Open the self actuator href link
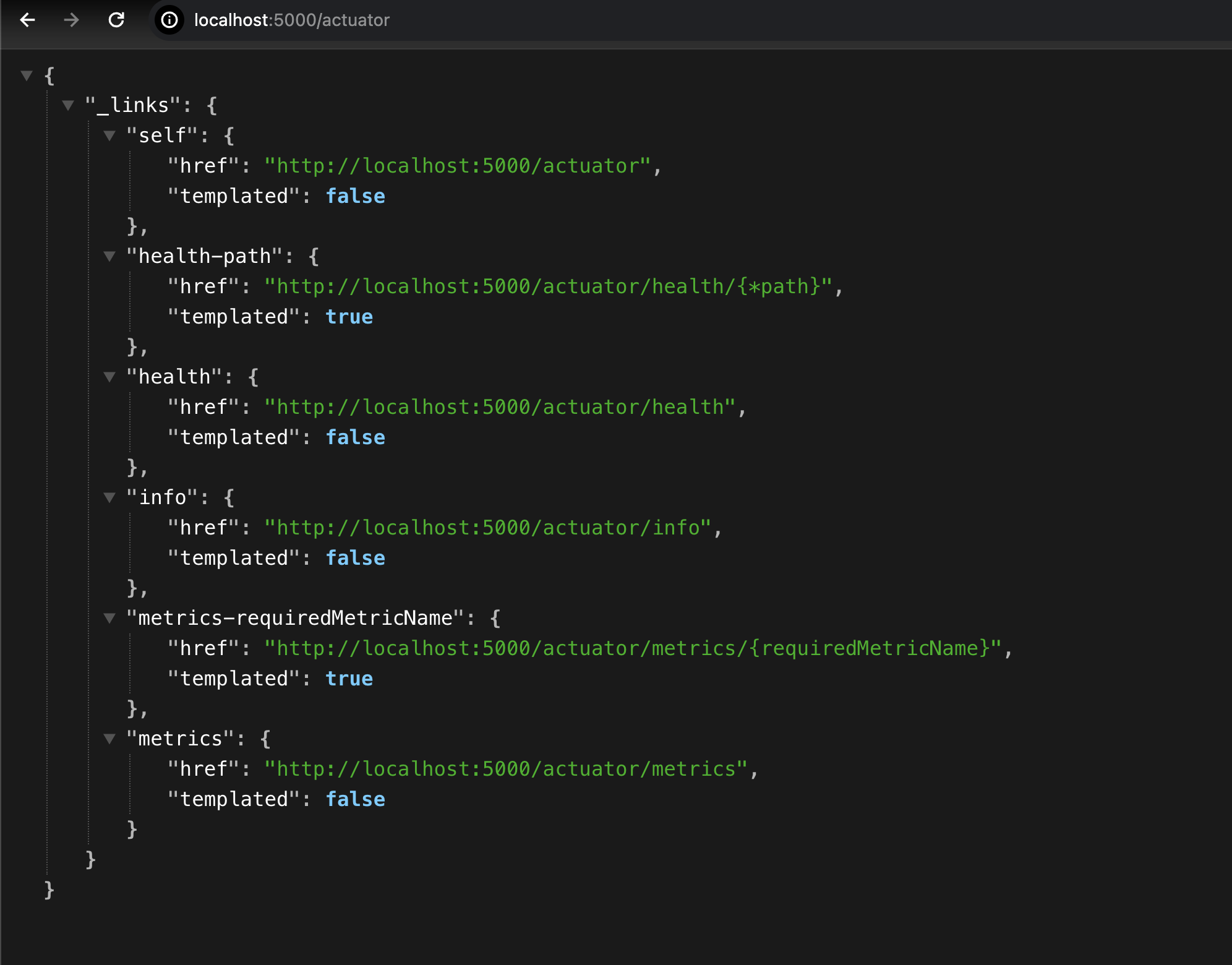Image resolution: width=1232 pixels, height=965 pixels. click(458, 166)
